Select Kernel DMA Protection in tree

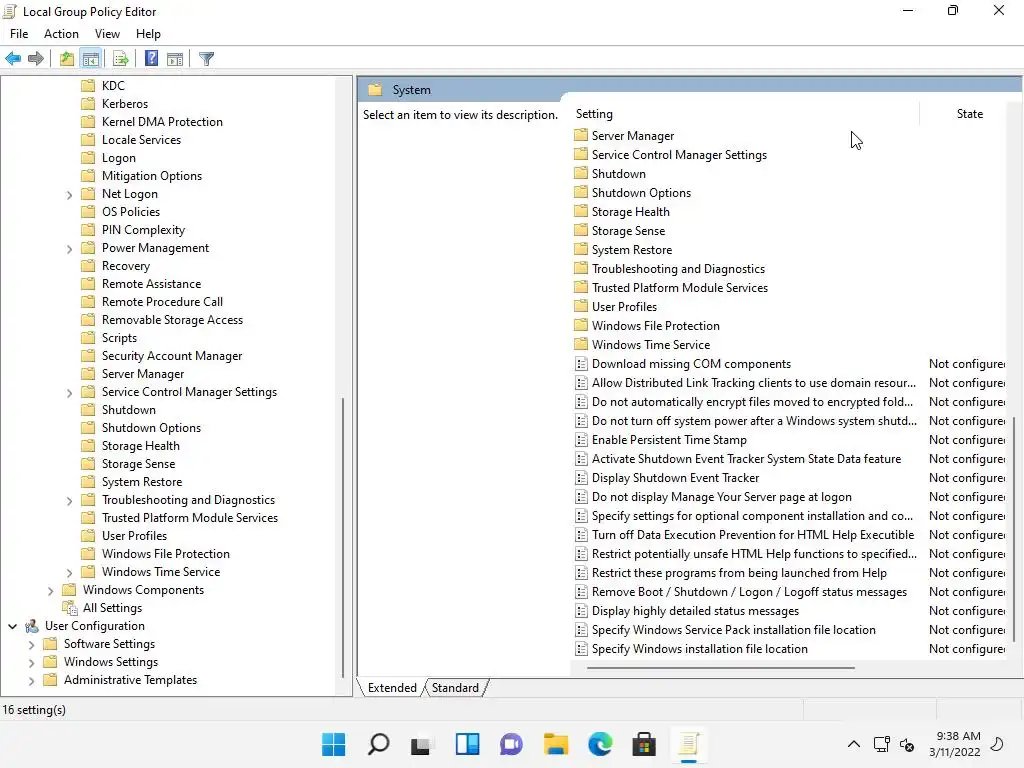pos(162,121)
